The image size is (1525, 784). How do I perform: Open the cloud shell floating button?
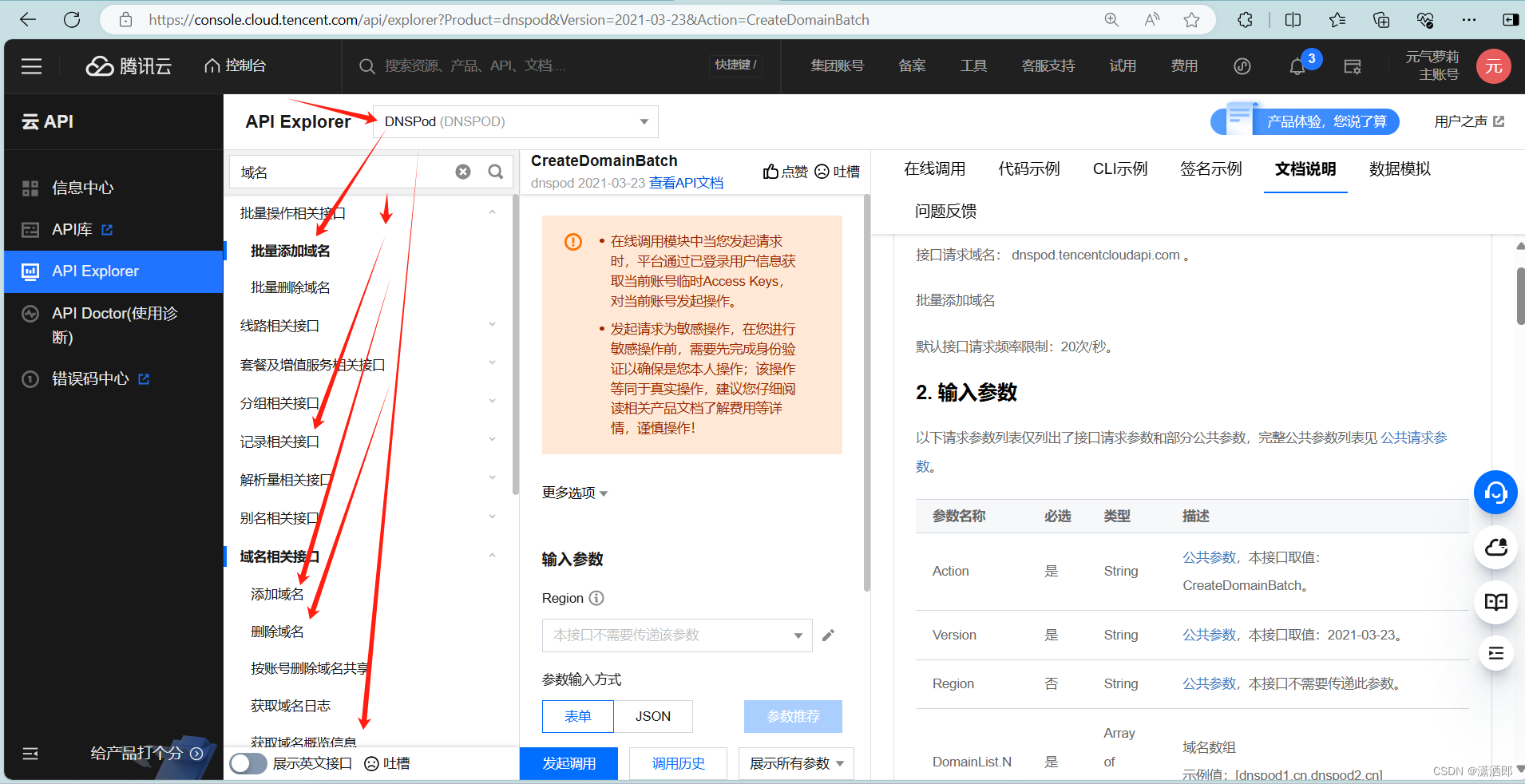(x=1495, y=548)
